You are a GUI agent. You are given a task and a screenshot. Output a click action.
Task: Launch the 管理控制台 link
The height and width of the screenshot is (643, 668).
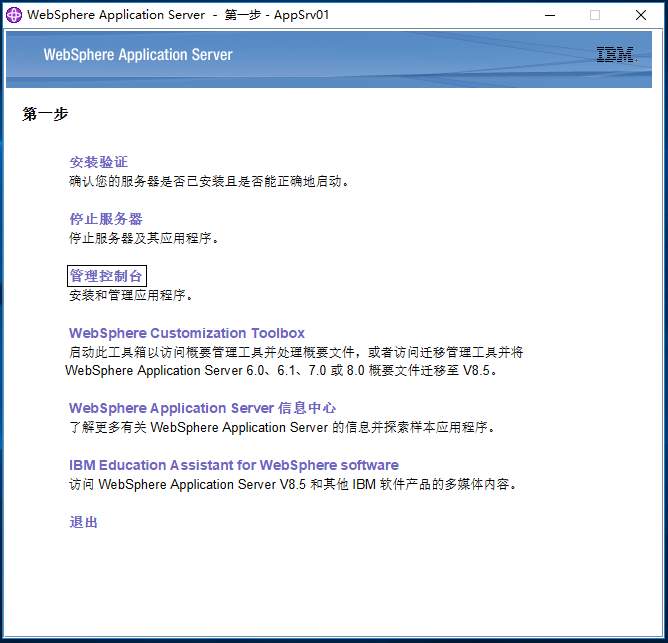click(106, 276)
